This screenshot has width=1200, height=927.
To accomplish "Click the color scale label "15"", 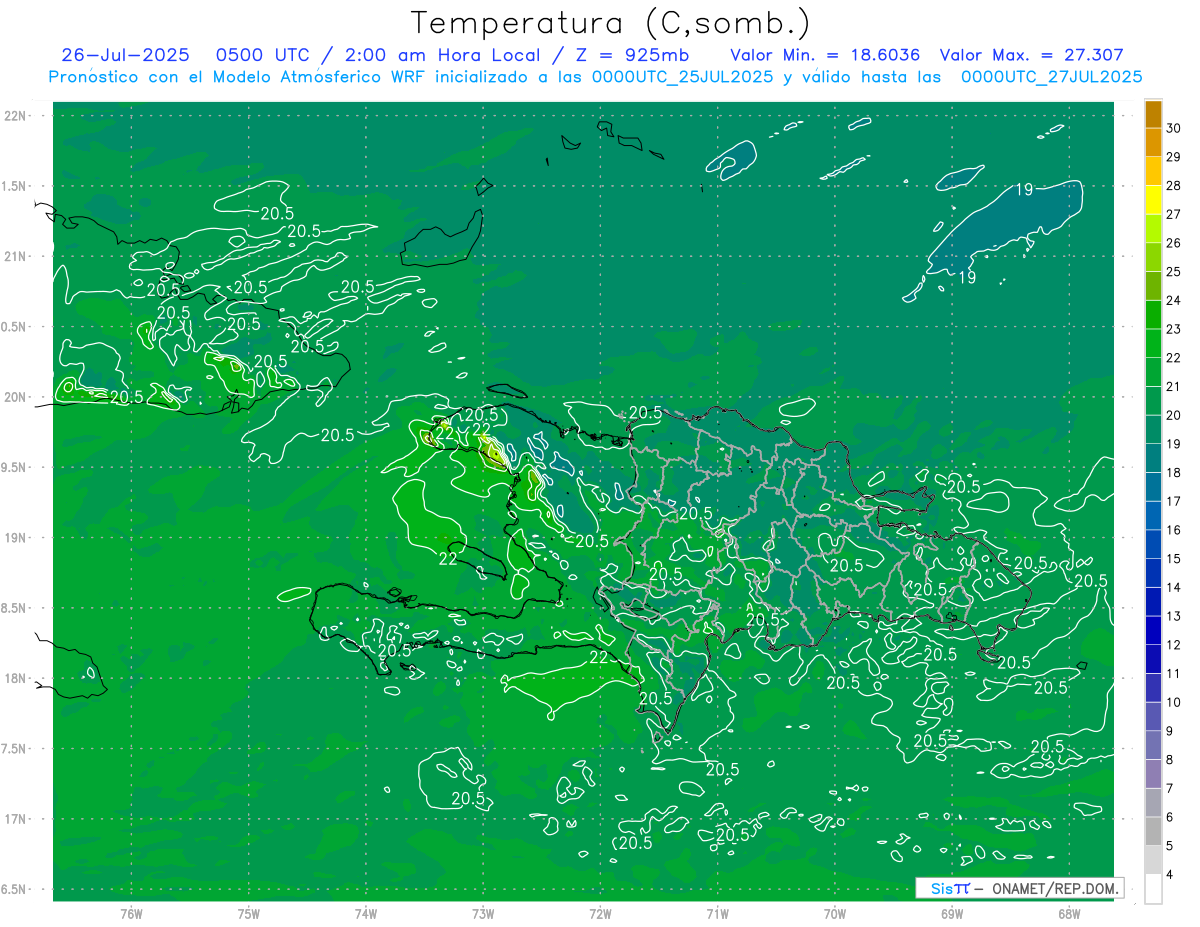I will pos(1174,559).
